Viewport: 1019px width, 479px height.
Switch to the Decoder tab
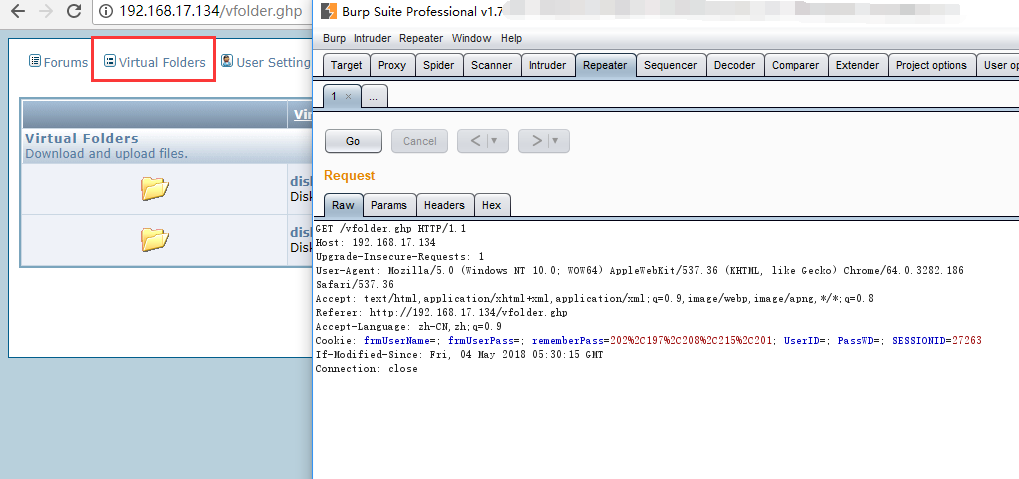point(734,65)
